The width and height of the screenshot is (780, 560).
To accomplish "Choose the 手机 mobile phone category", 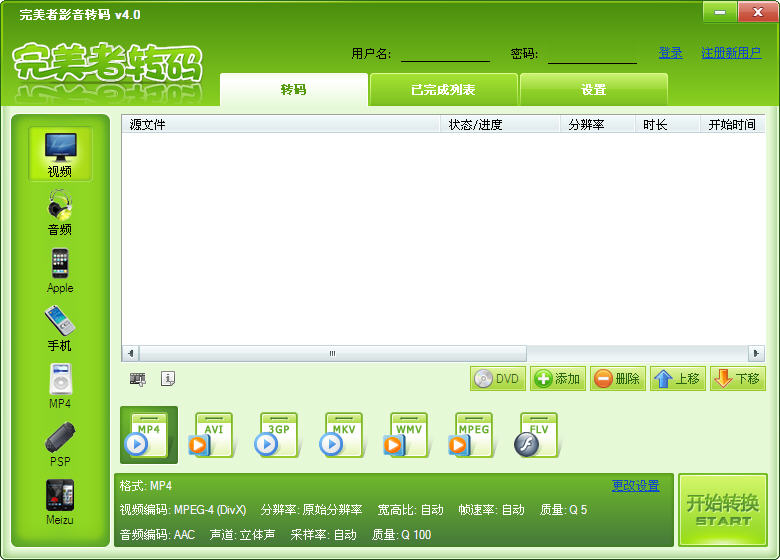I will click(x=60, y=329).
